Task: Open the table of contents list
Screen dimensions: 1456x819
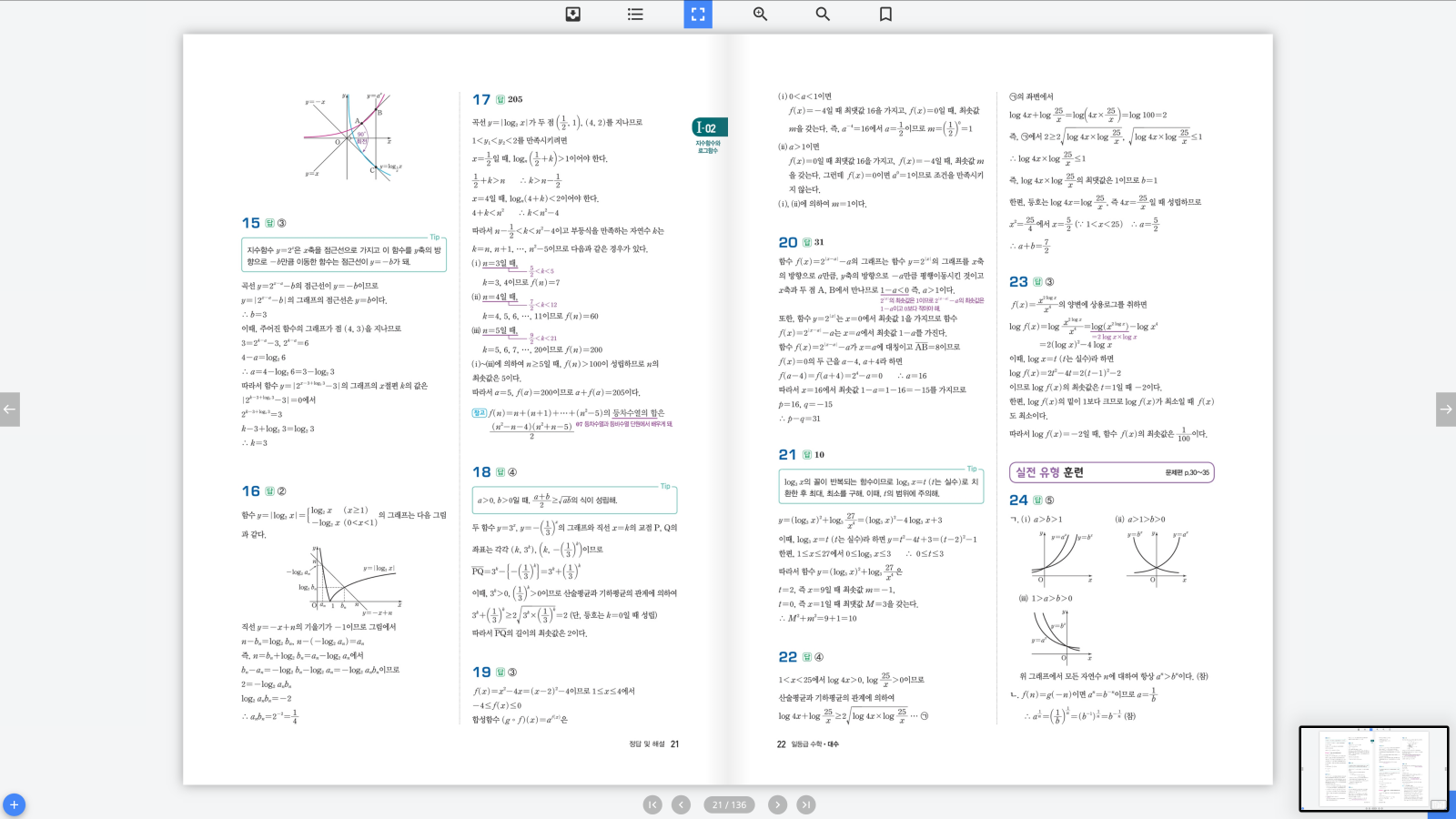Action: [635, 15]
